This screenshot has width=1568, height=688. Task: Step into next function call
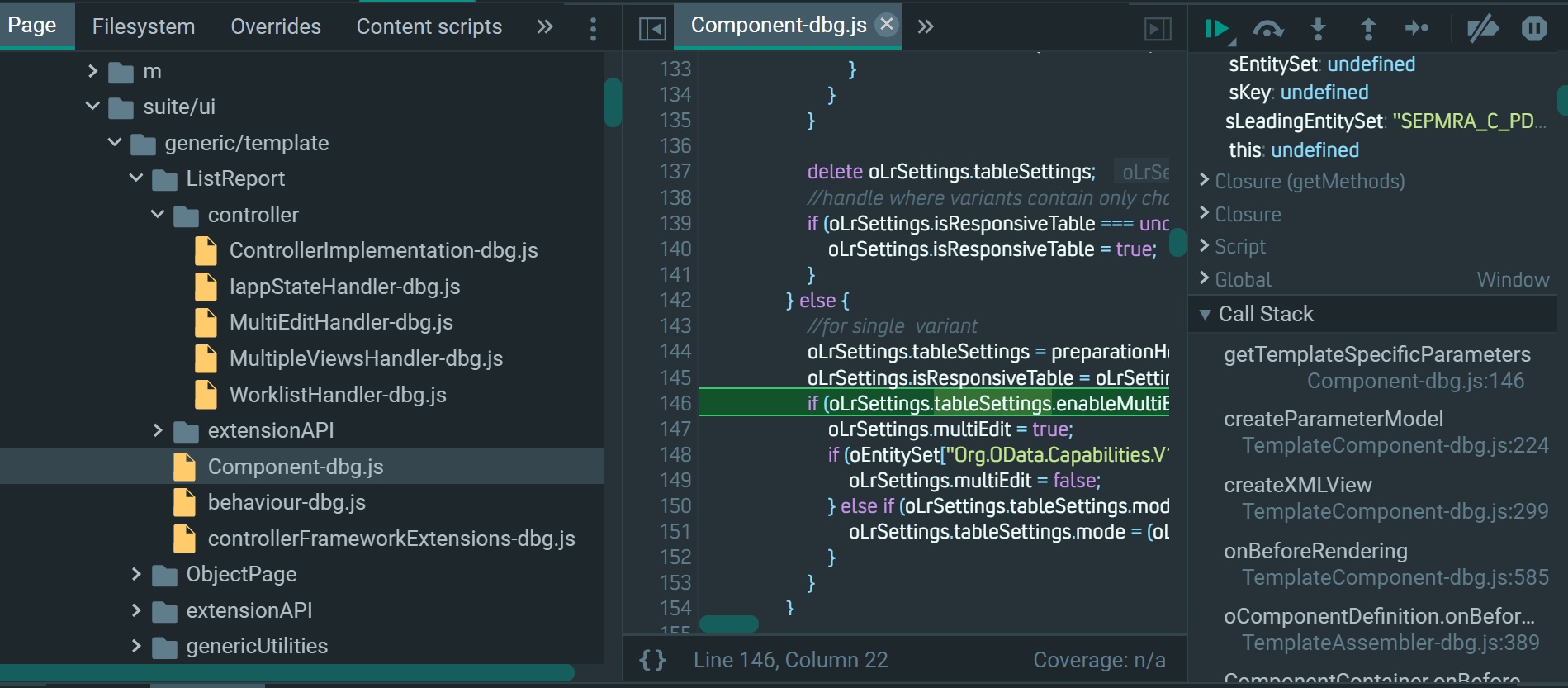point(1318,29)
